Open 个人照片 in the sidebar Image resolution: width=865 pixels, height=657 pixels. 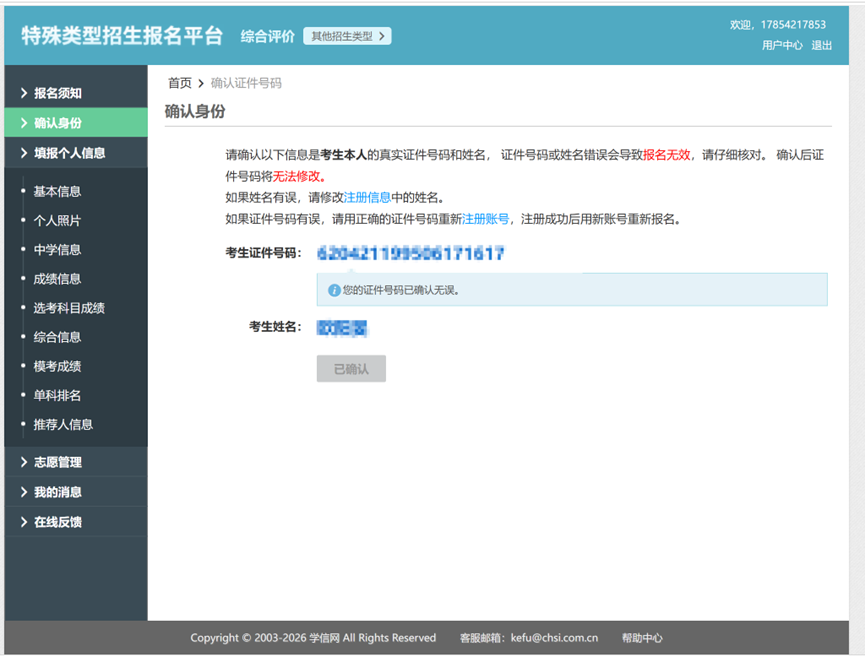57,221
